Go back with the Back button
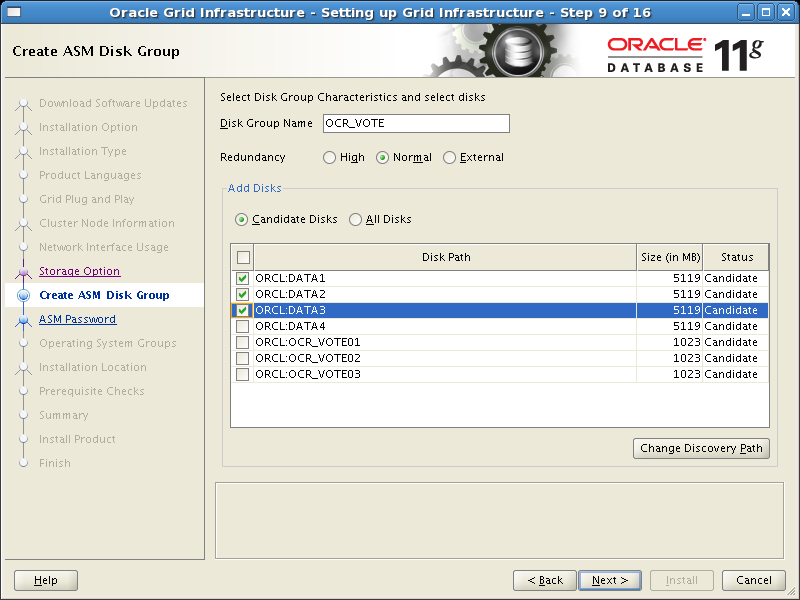Image resolution: width=800 pixels, height=600 pixels. pyautogui.click(x=545, y=580)
